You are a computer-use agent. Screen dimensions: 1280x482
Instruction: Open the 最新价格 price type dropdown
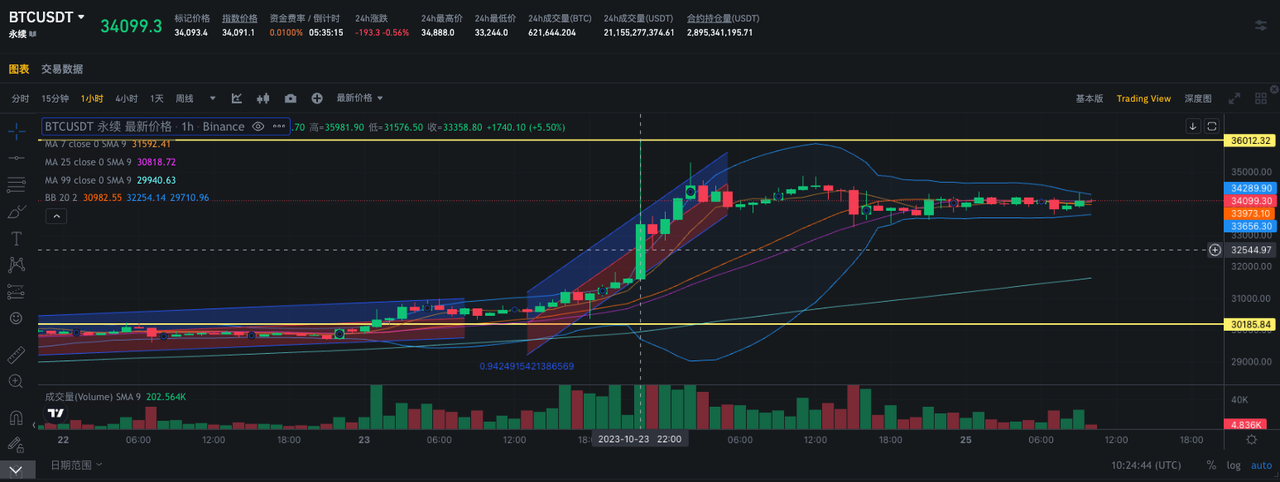[360, 98]
